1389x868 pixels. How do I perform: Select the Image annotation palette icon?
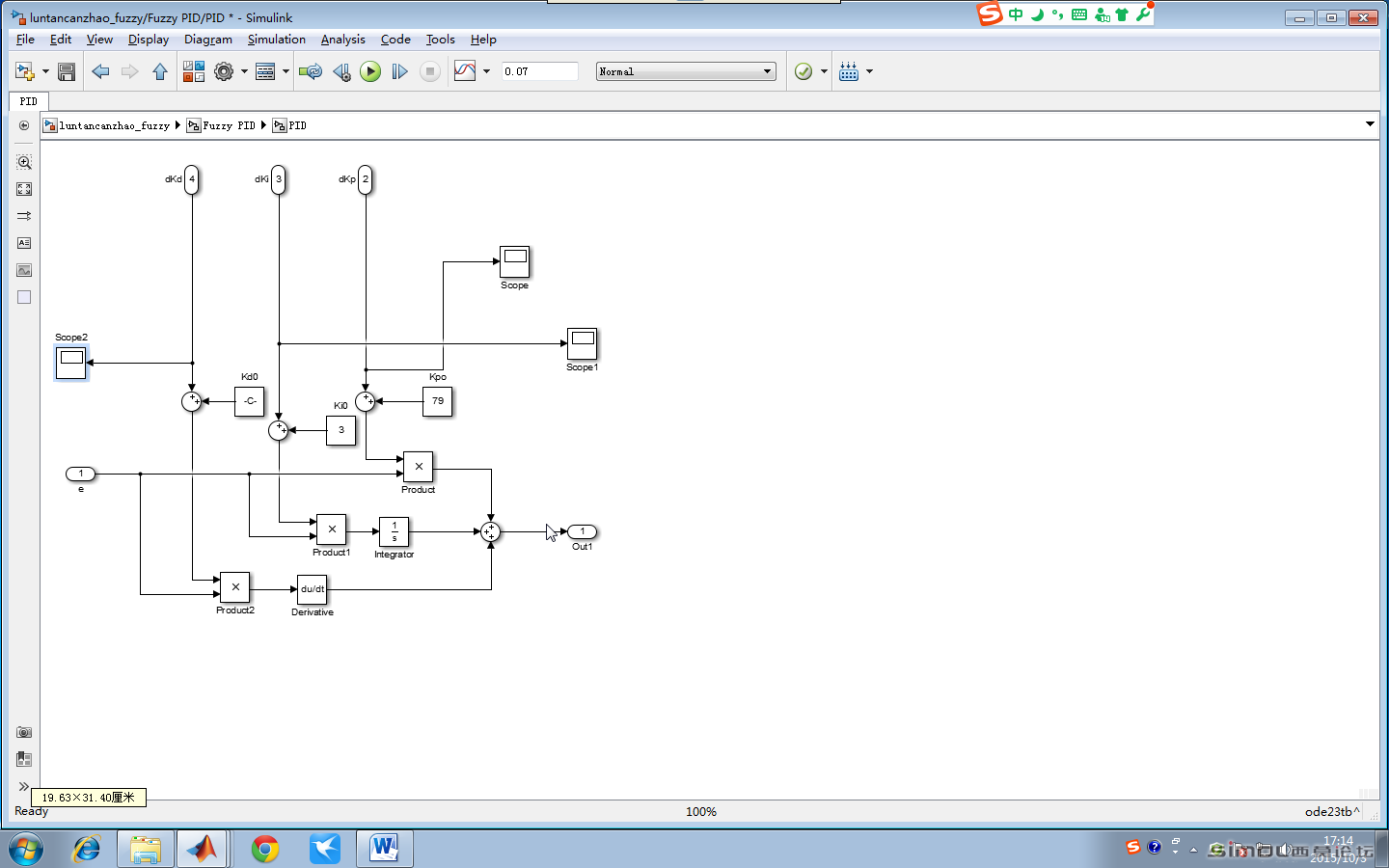[24, 270]
